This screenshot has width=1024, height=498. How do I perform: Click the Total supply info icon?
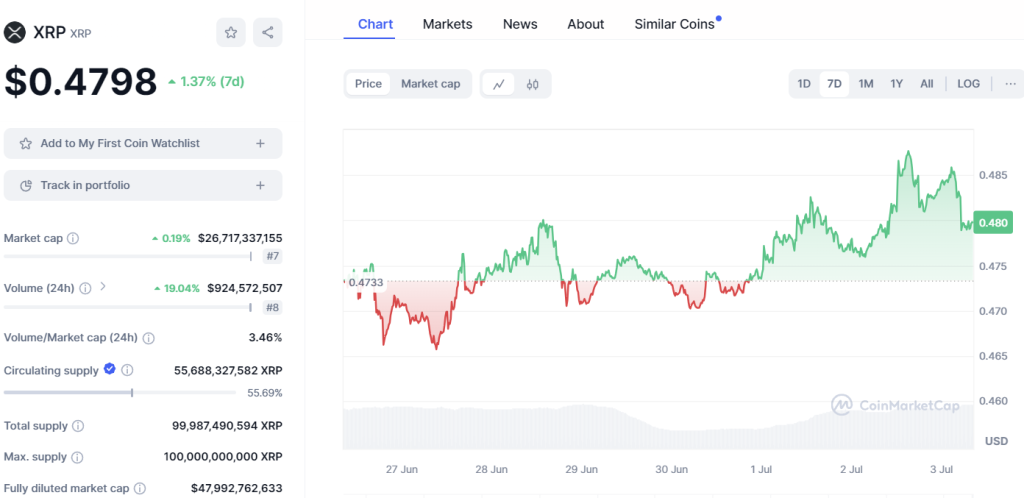[78, 426]
